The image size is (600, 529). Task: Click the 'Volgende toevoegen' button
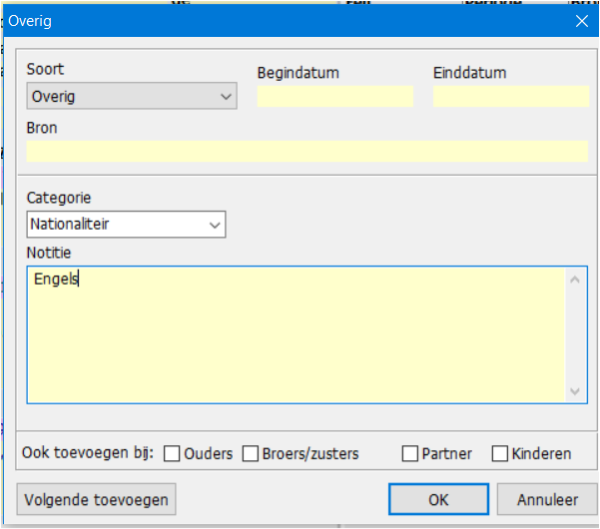[97, 498]
